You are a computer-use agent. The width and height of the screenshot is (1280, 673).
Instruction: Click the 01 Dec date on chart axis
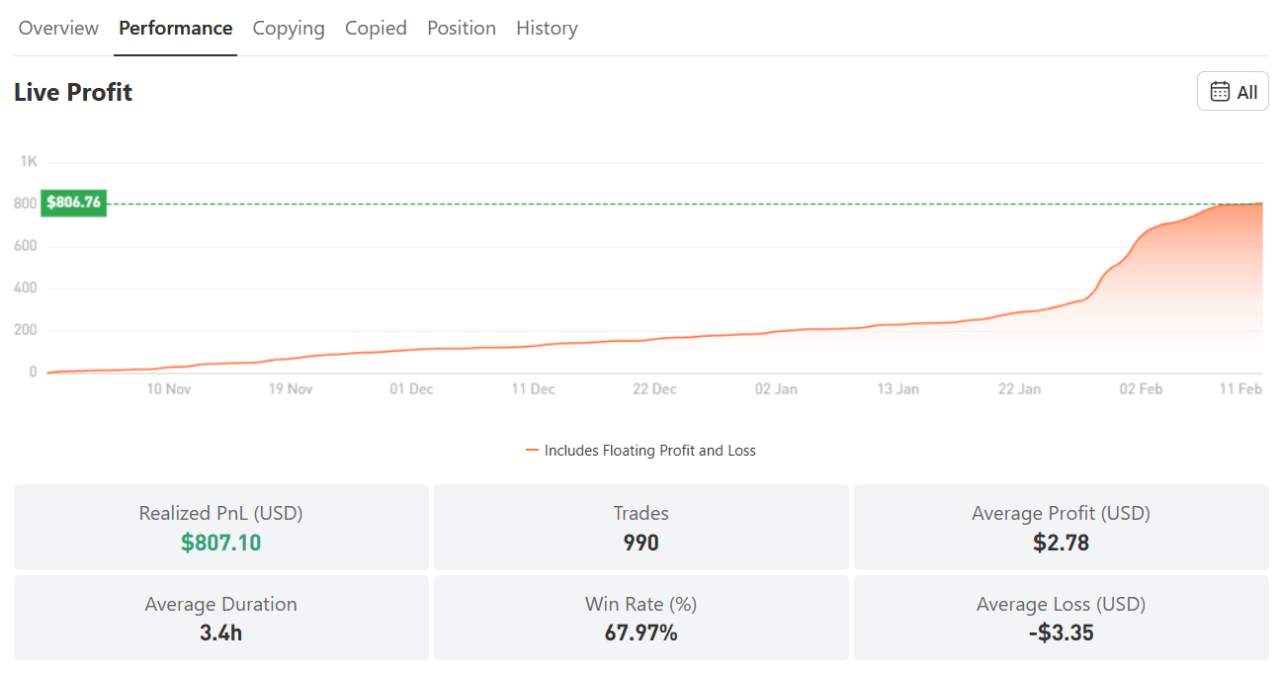click(411, 389)
